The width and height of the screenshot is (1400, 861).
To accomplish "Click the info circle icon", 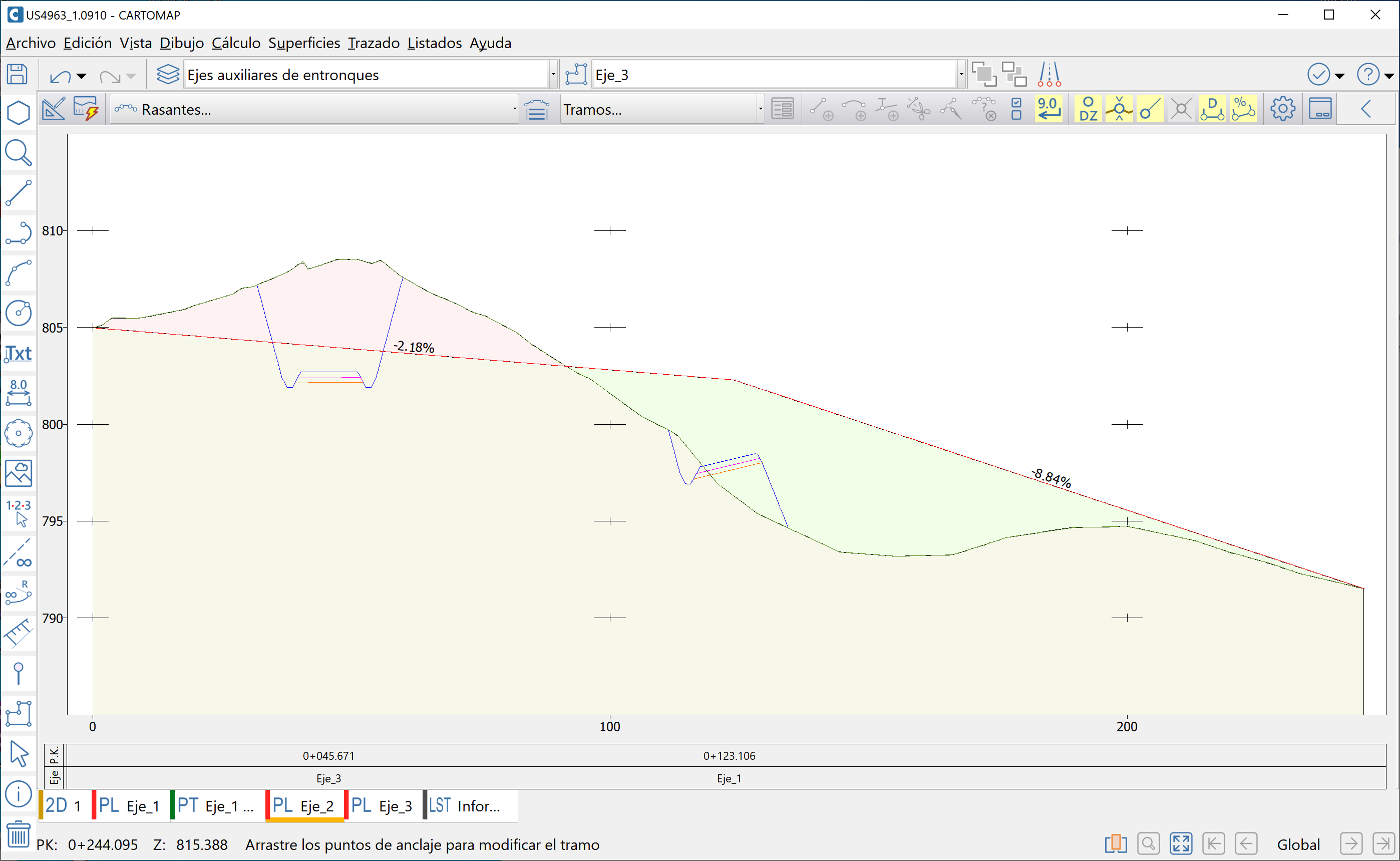I will (18, 794).
